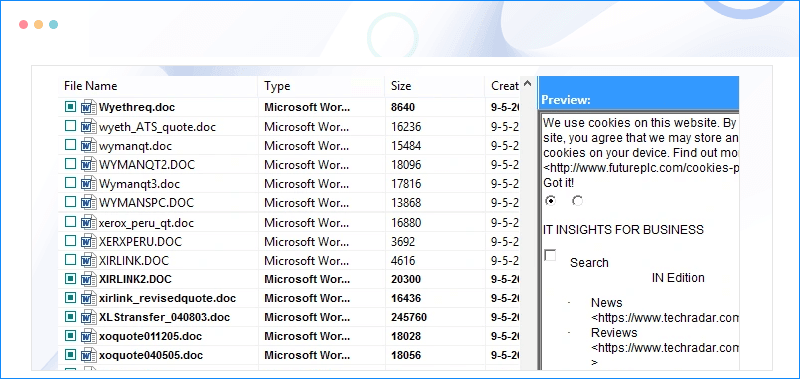This screenshot has height=379, width=800.
Task: Select the filled radio button in preview
Action: click(x=550, y=200)
